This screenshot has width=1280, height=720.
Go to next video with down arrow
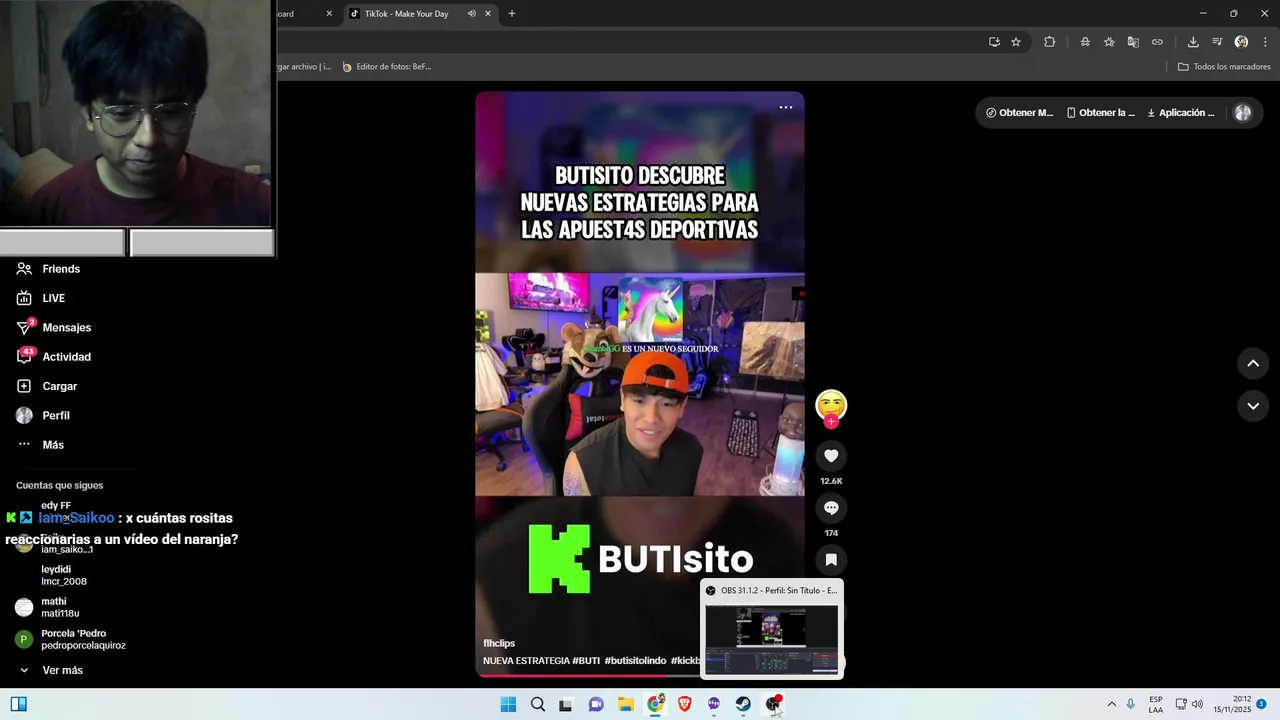click(x=1253, y=406)
